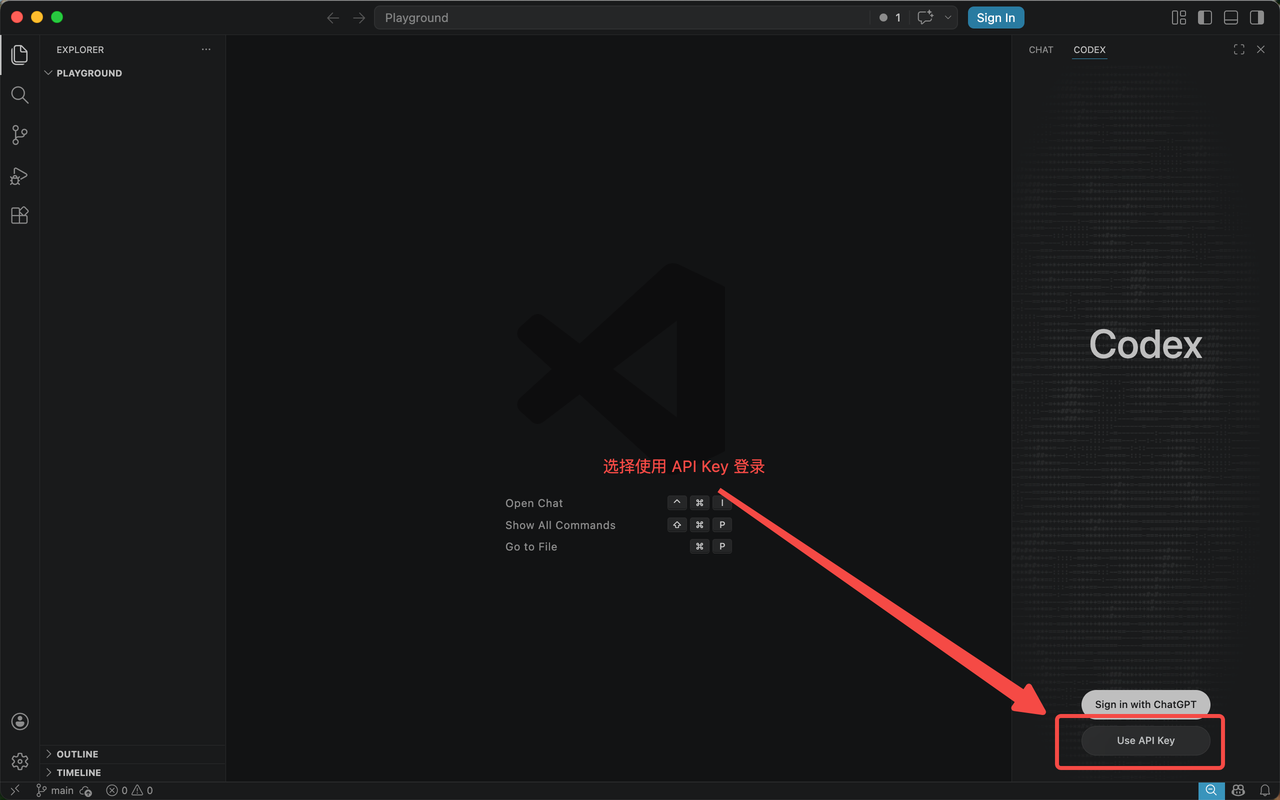Open notifications bell in status bar
The width and height of the screenshot is (1280, 800).
tap(1264, 790)
